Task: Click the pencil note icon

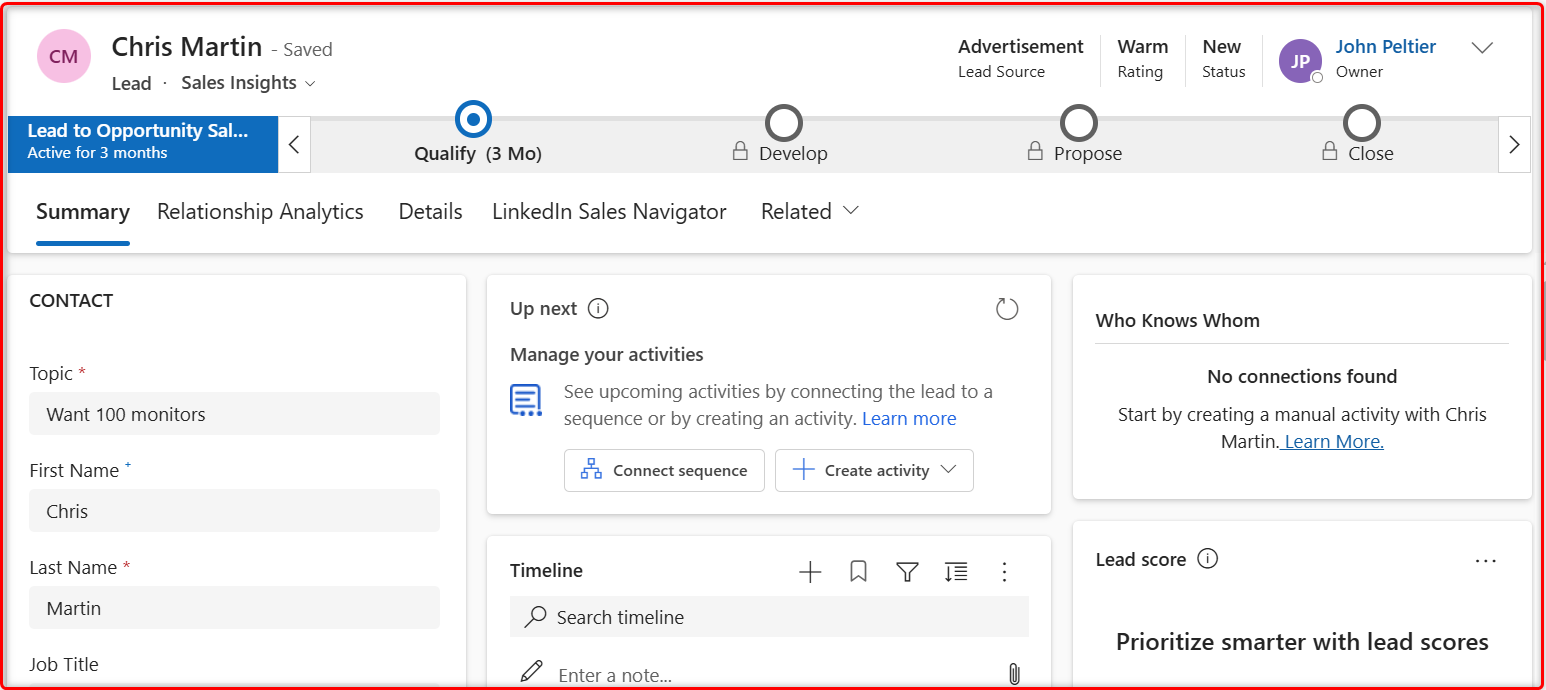Action: (530, 671)
